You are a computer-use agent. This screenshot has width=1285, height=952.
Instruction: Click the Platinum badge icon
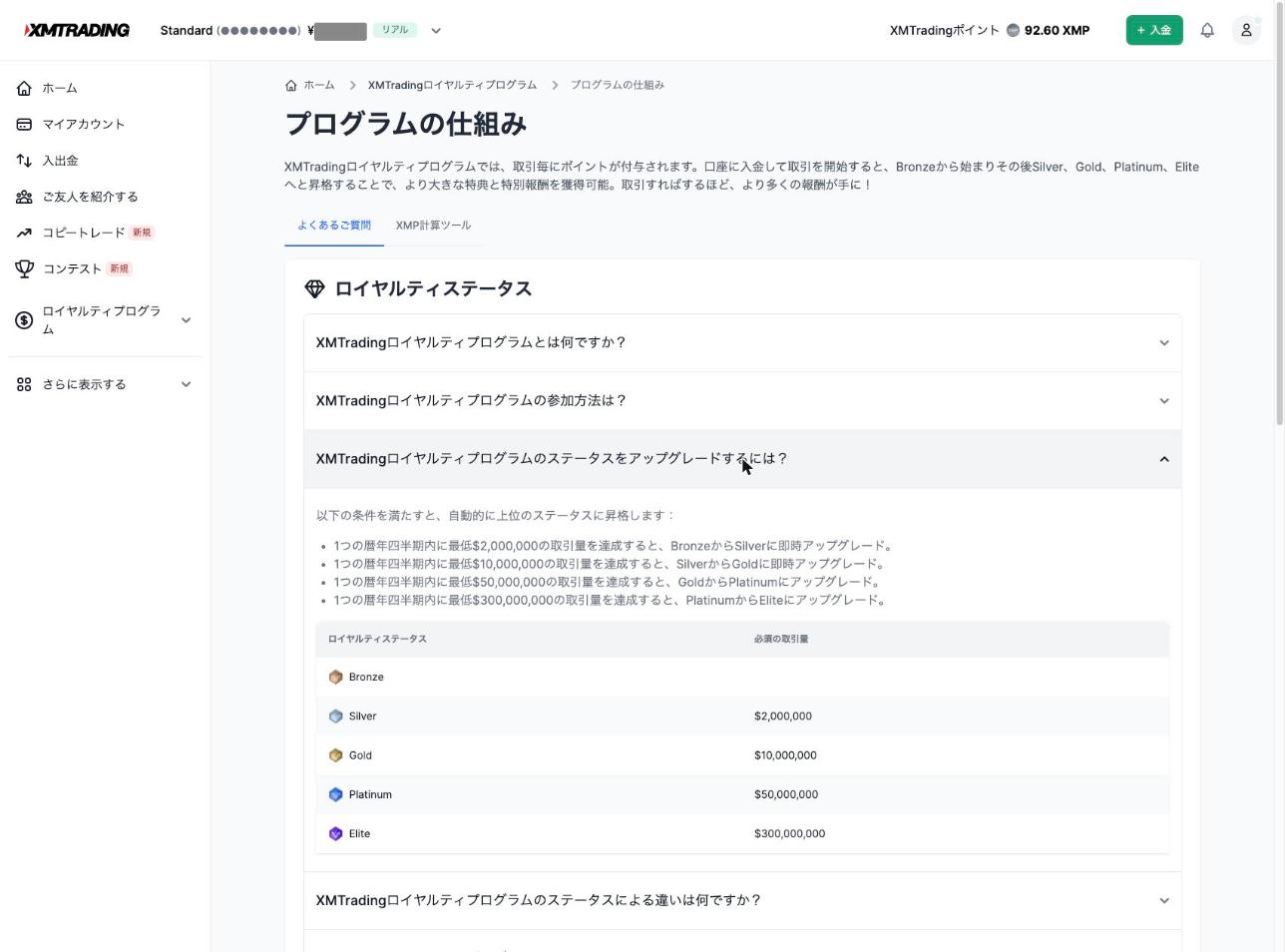pos(335,794)
